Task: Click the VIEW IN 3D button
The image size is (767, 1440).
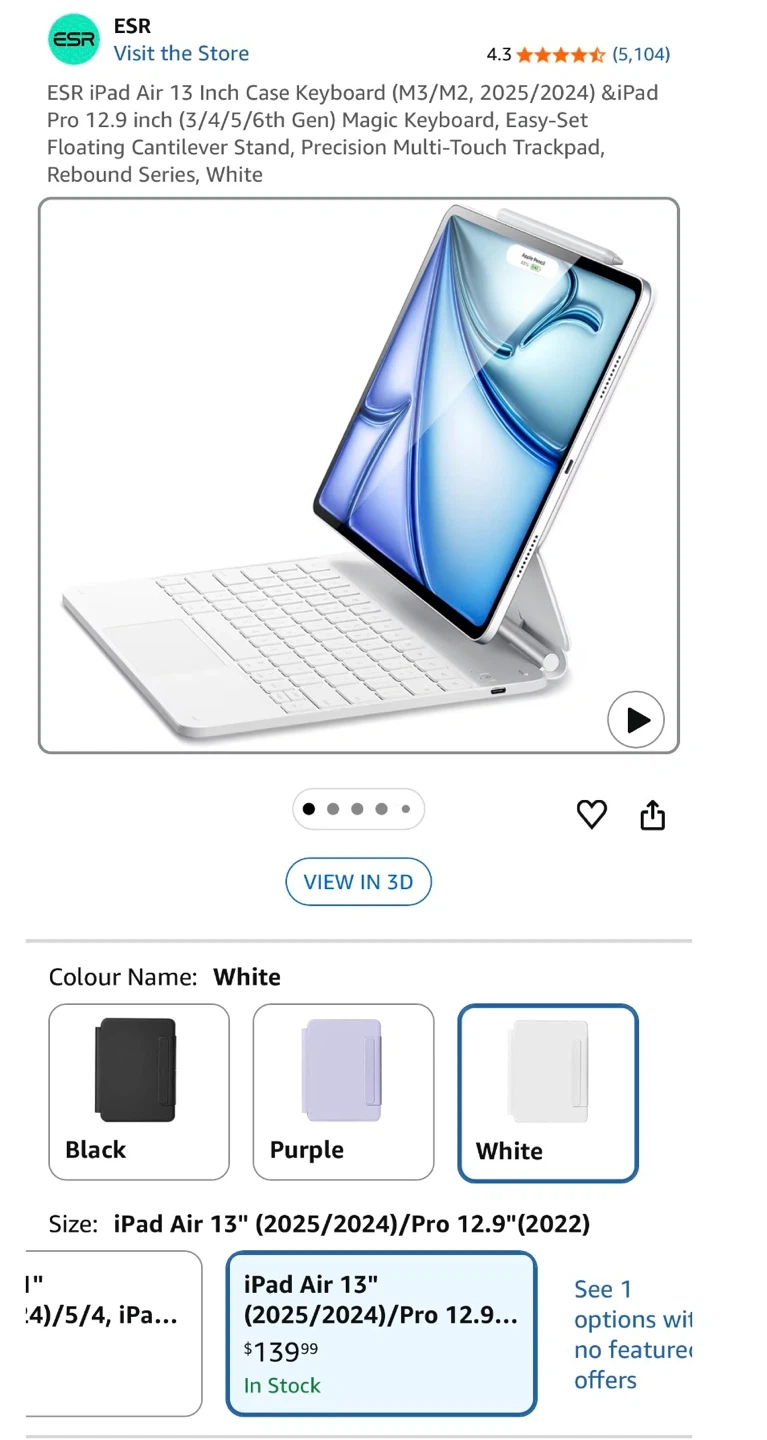Action: tap(358, 882)
